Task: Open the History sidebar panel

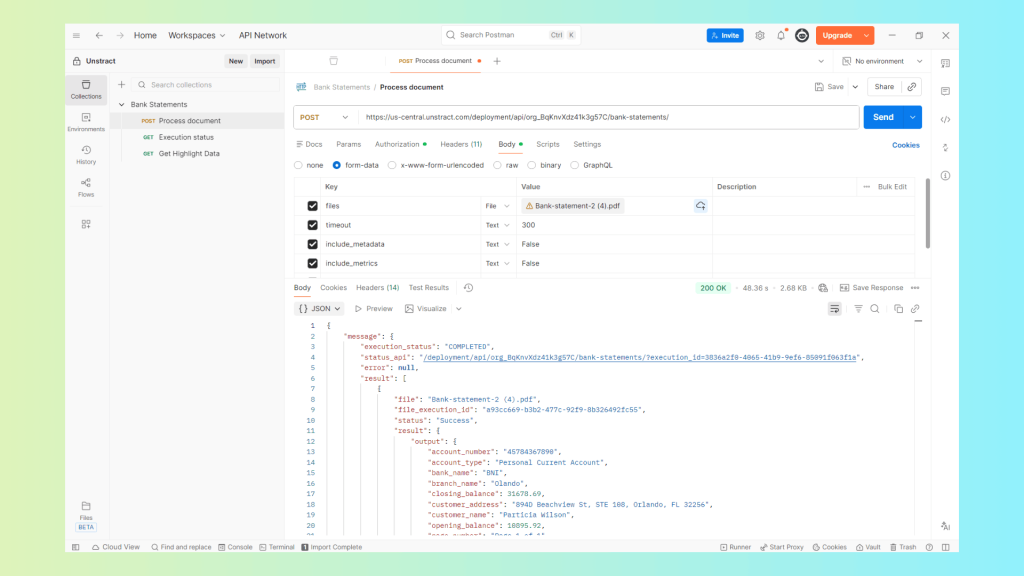Action: pos(86,154)
